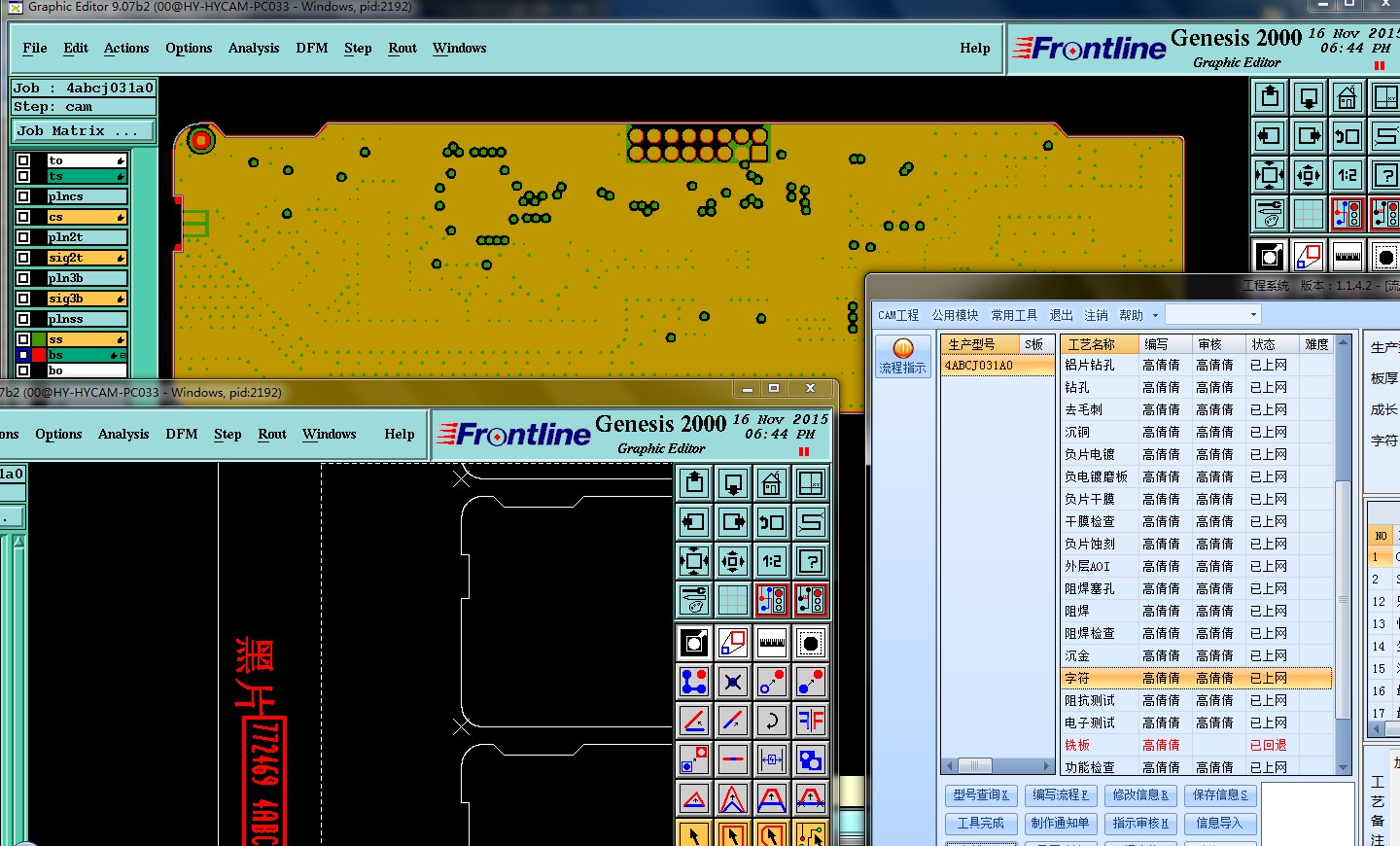Image resolution: width=1400 pixels, height=846 pixels.
Task: Click the 修改信息 button
Action: tap(1140, 795)
